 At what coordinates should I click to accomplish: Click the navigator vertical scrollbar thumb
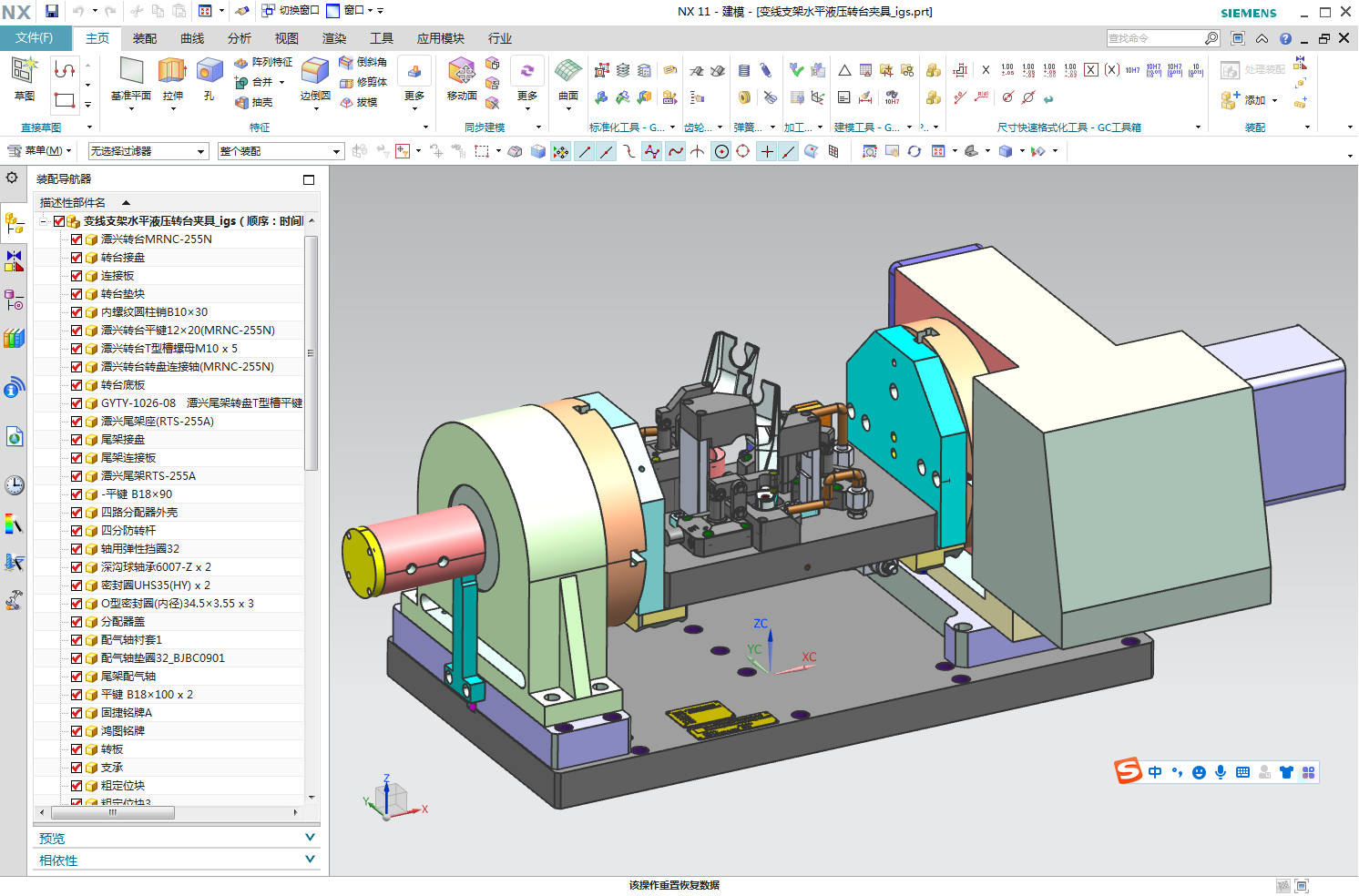click(x=312, y=352)
